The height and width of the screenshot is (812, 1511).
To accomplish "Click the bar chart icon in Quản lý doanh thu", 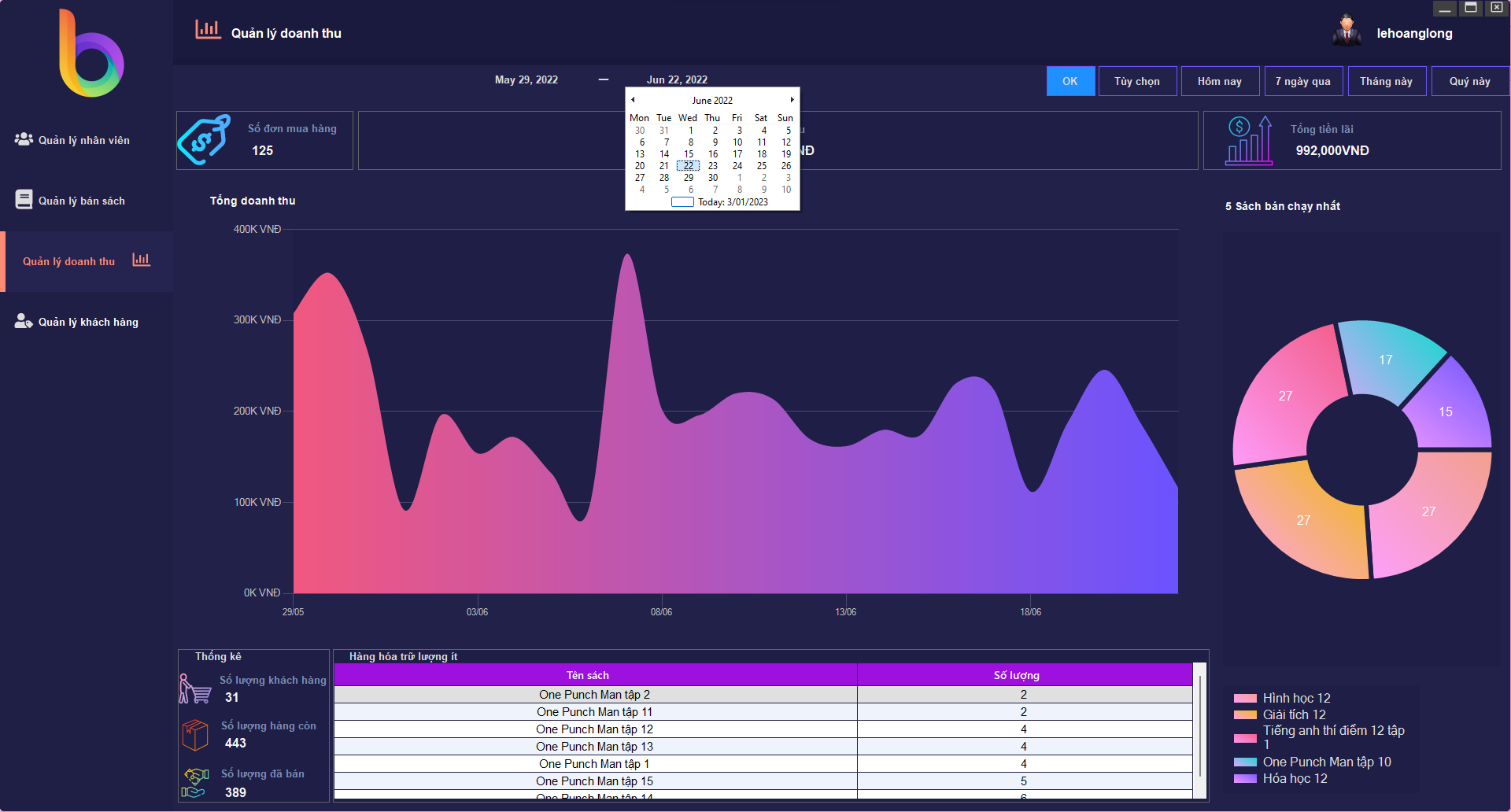I will [142, 260].
